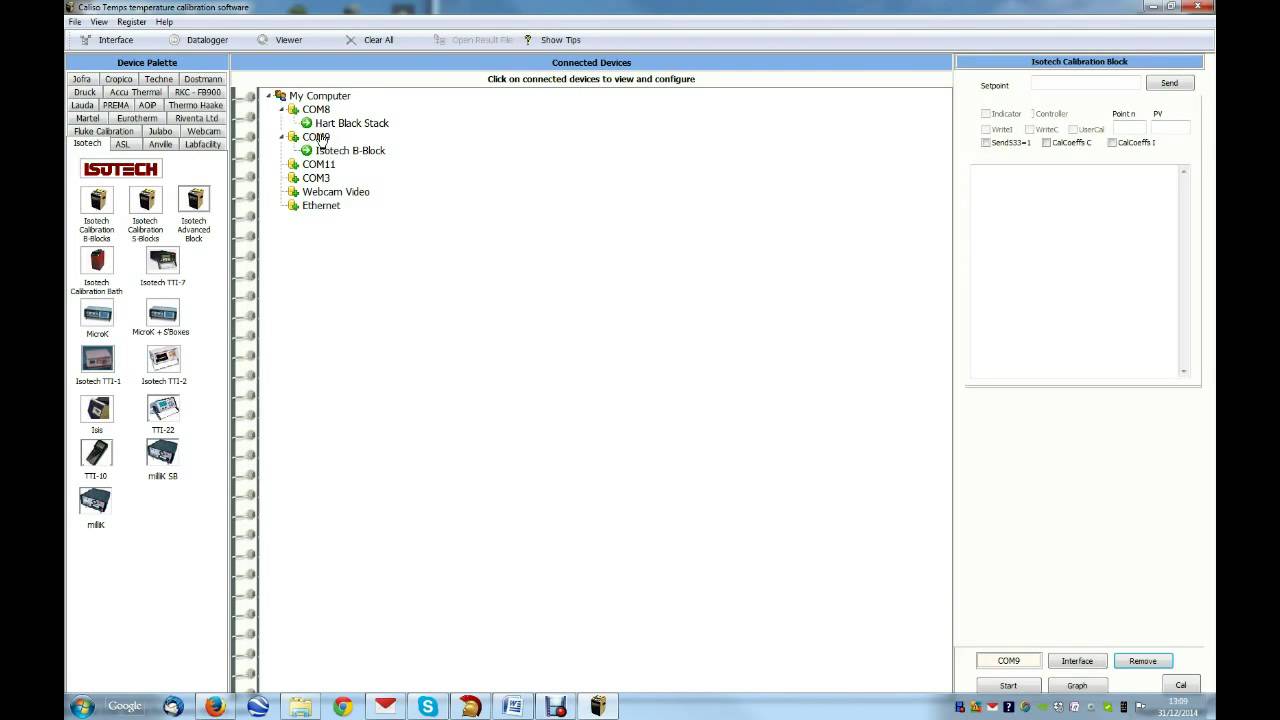Select the Isotech Calibration B-Blocks device icon
The height and width of the screenshot is (720, 1280).
coord(97,200)
